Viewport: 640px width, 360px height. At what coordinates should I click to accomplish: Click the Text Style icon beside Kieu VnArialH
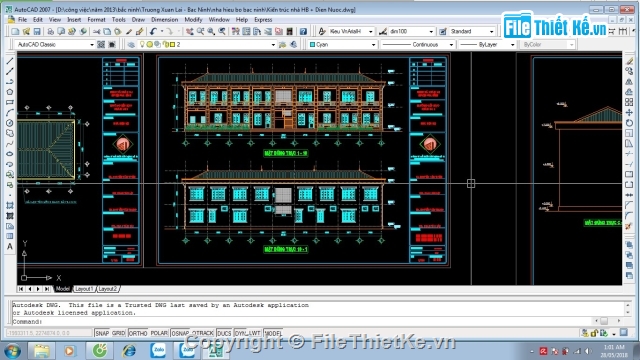click(x=322, y=31)
